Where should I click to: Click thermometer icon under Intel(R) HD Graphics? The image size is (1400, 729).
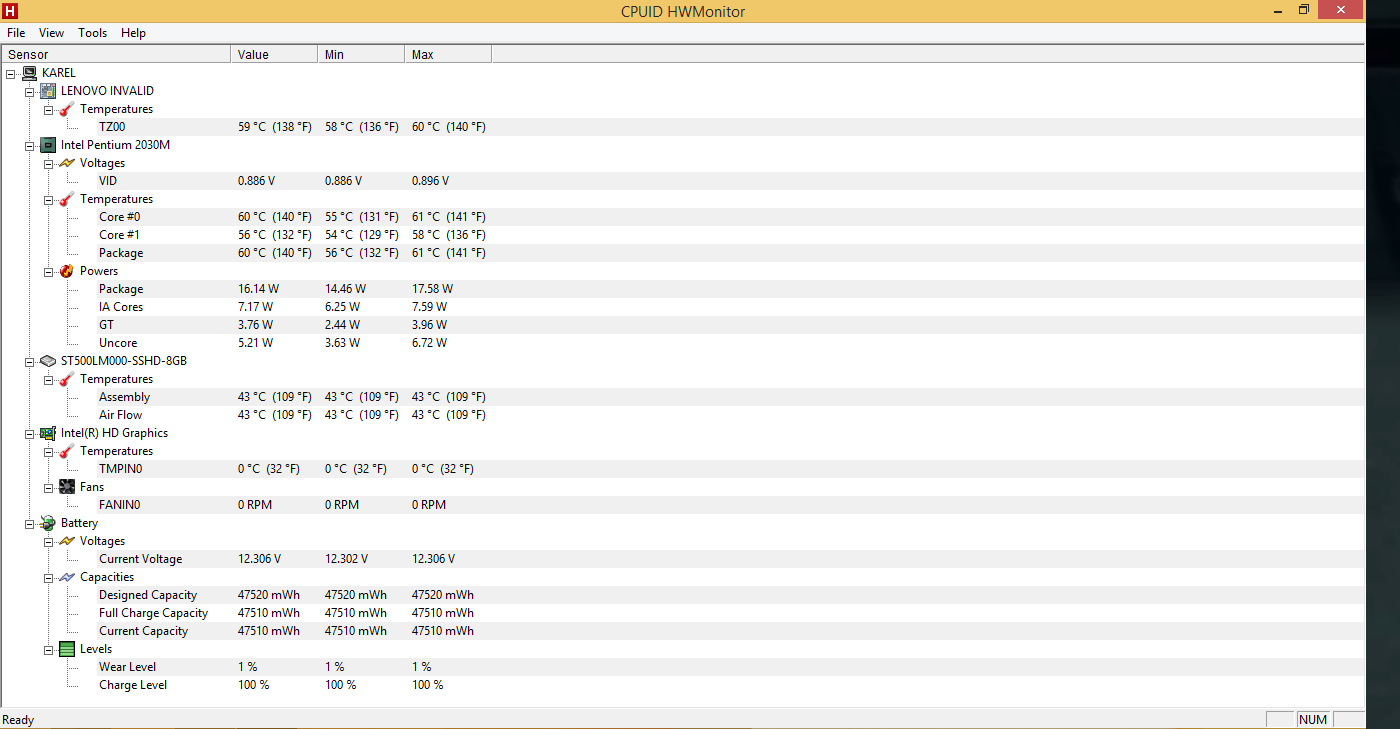[67, 451]
